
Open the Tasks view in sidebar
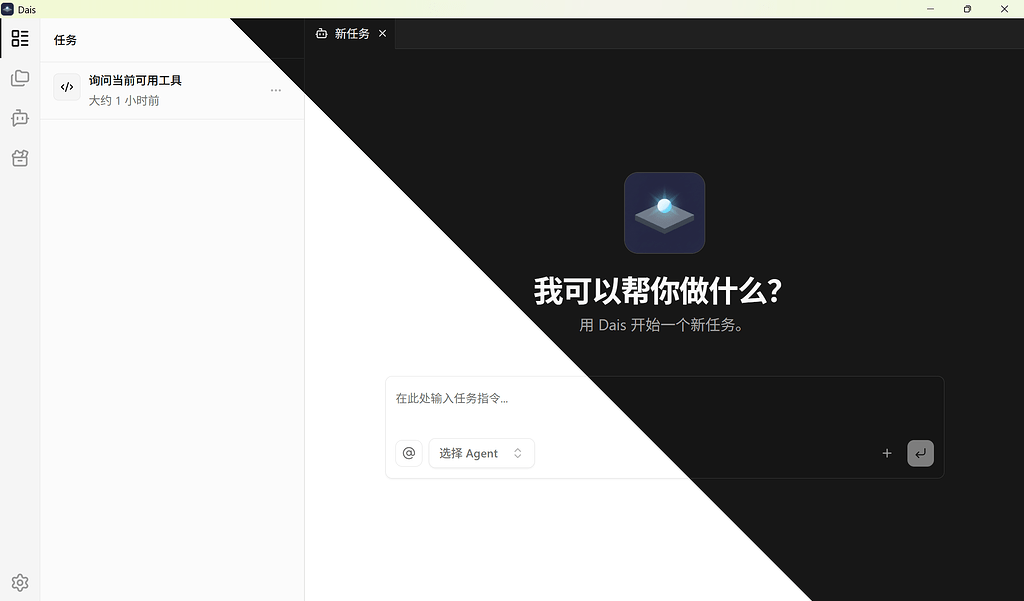point(20,39)
